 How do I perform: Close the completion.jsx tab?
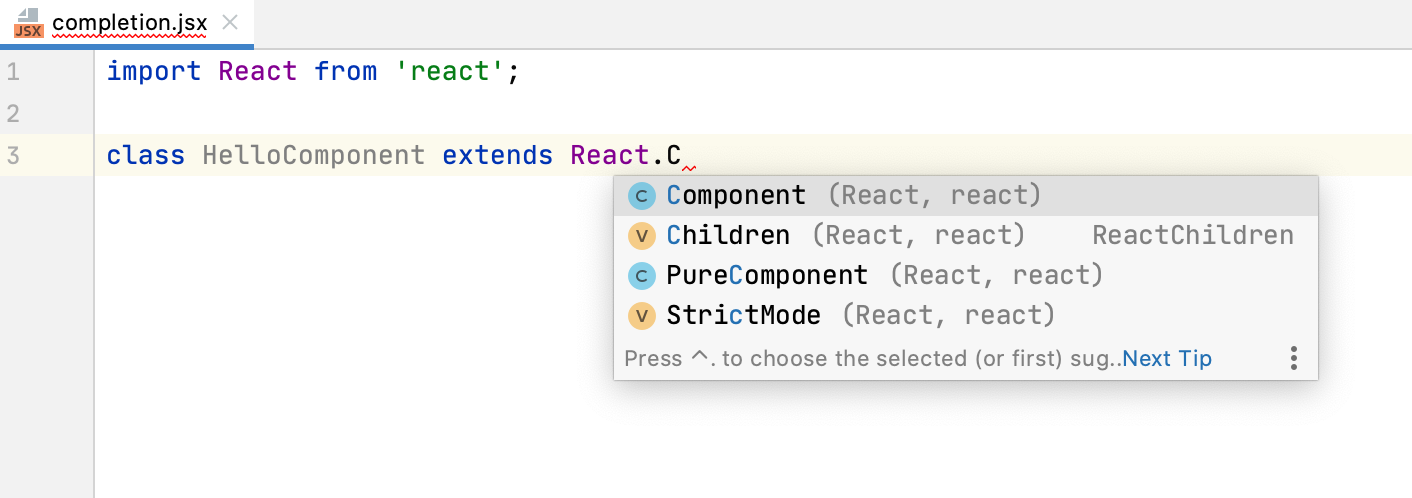pyautogui.click(x=230, y=22)
